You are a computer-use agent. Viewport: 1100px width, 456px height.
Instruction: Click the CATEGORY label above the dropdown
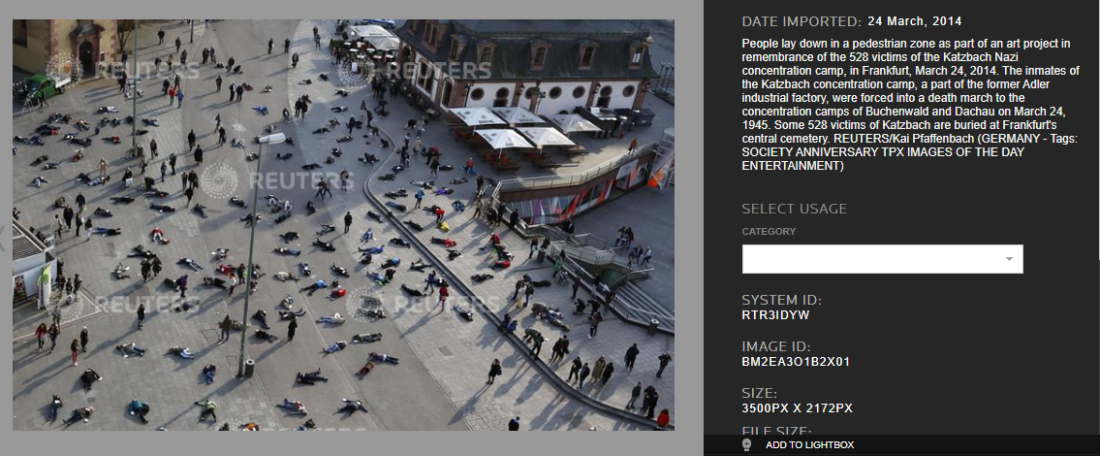tap(769, 232)
